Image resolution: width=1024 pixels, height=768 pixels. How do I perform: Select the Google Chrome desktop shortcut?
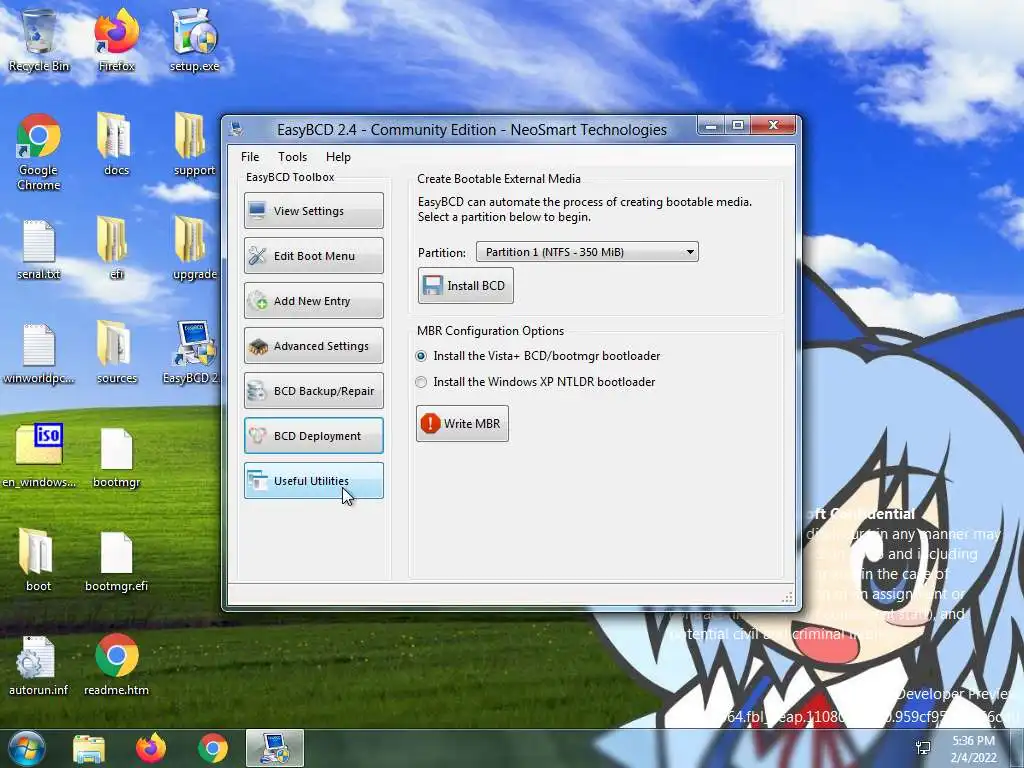(39, 152)
